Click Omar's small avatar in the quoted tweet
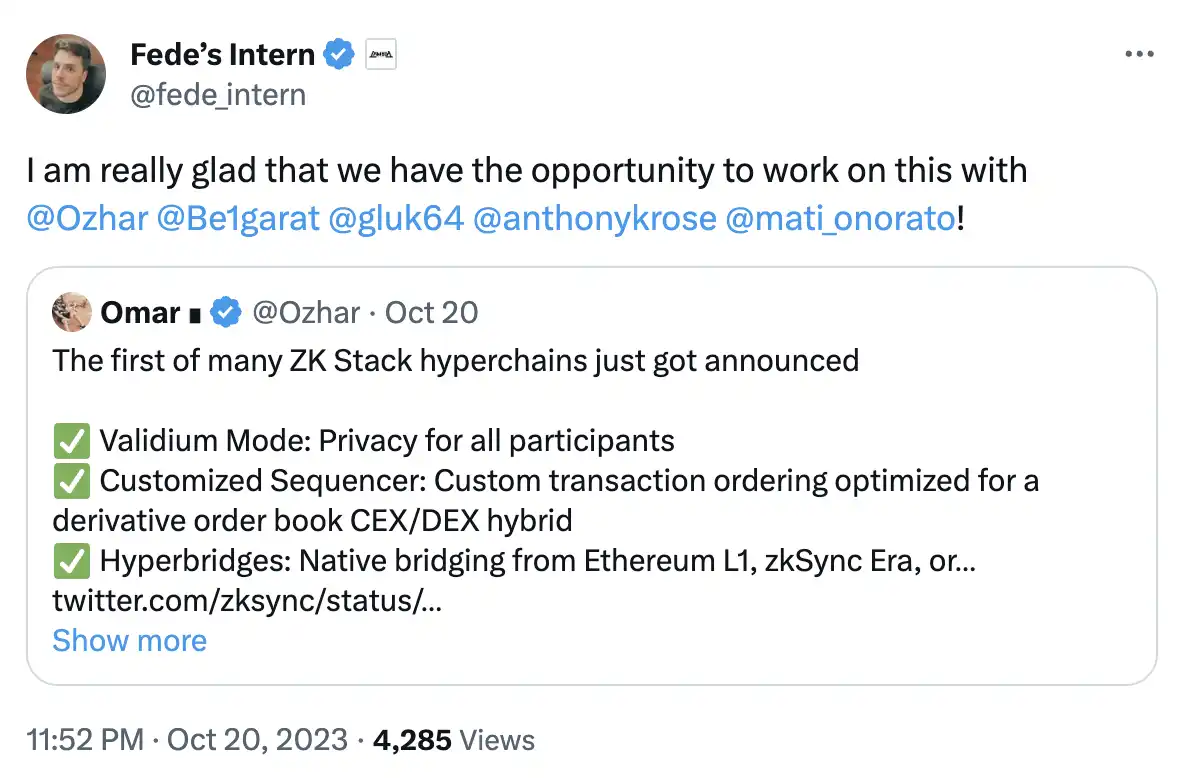1186x778 pixels. (x=72, y=312)
